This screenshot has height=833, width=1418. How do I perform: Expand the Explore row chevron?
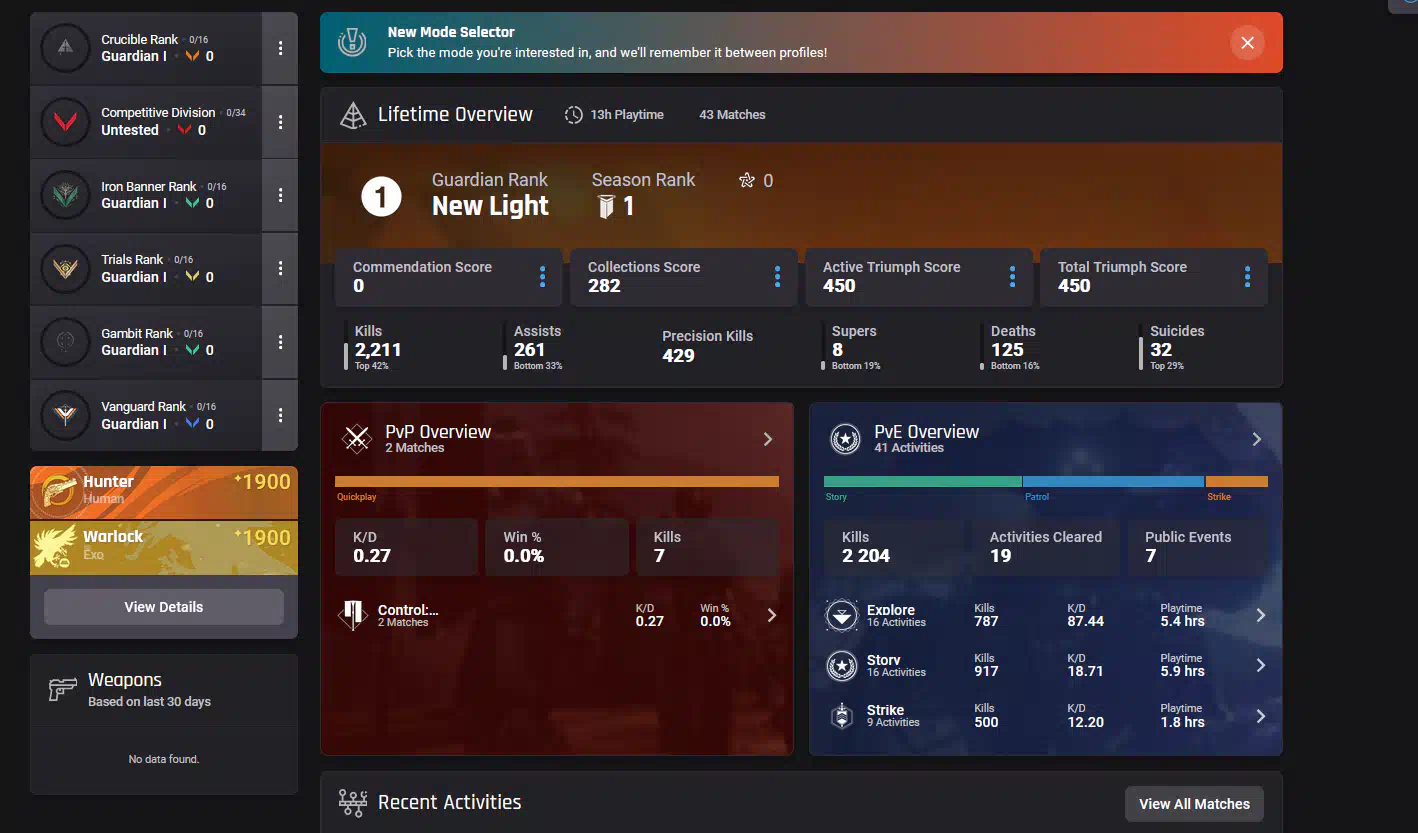pos(1260,615)
